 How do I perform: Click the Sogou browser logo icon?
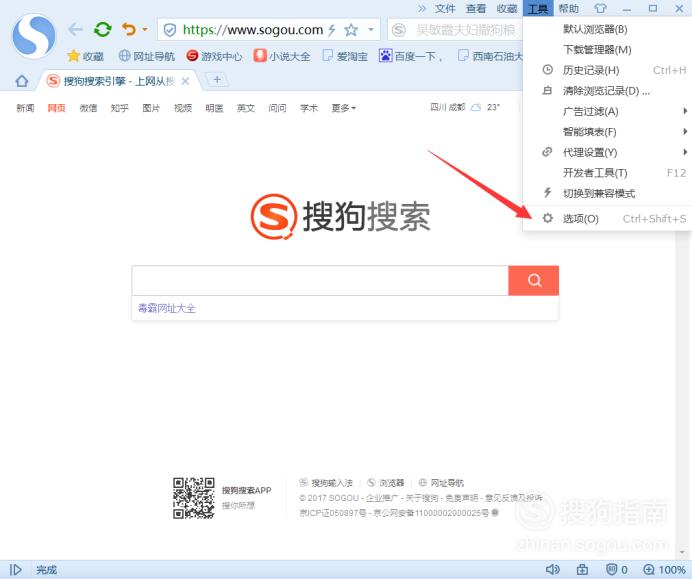click(34, 36)
